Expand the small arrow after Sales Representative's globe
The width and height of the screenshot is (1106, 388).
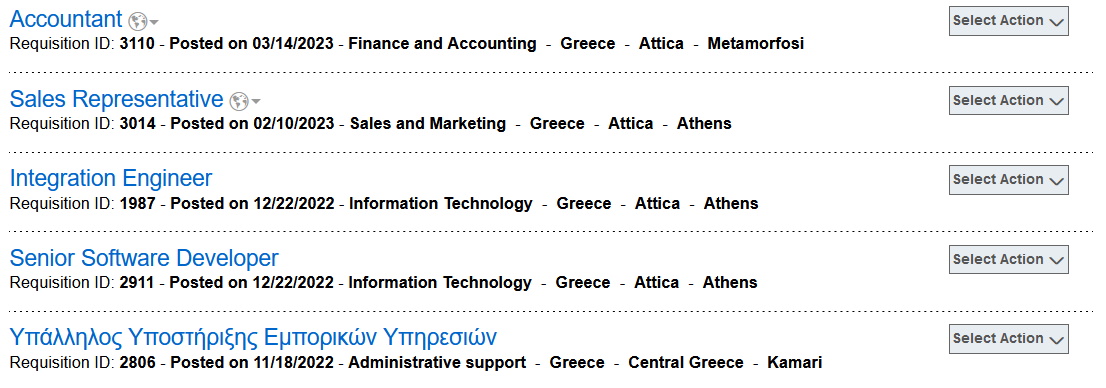[255, 102]
